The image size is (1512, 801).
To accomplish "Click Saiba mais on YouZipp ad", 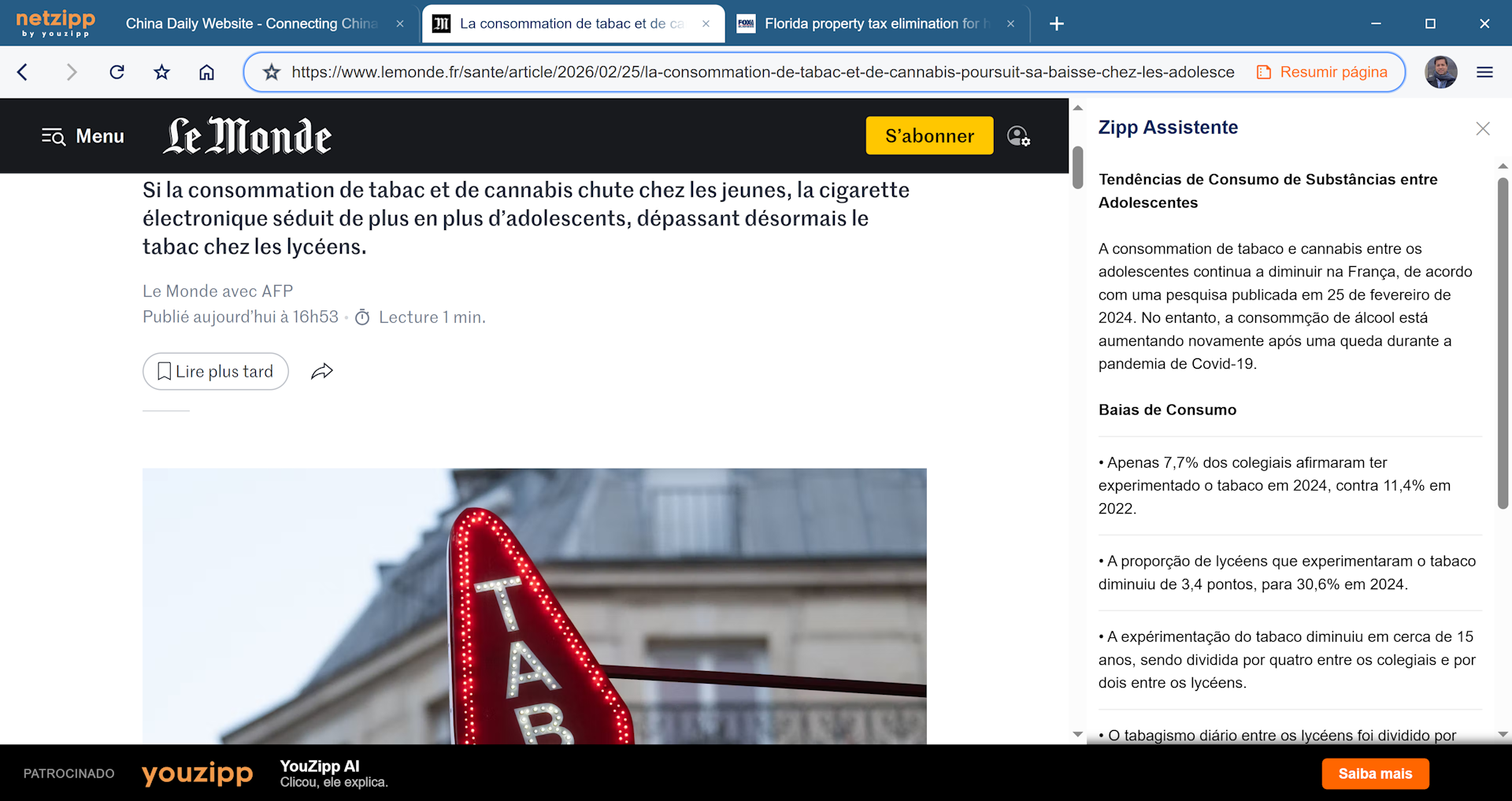I will coord(1375,773).
